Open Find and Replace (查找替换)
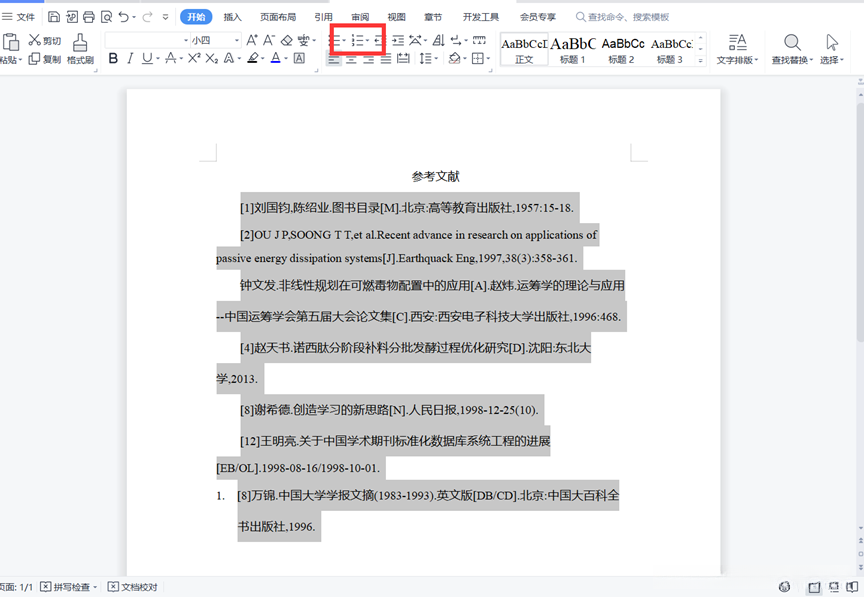Viewport: 864px width, 597px height. (x=792, y=49)
